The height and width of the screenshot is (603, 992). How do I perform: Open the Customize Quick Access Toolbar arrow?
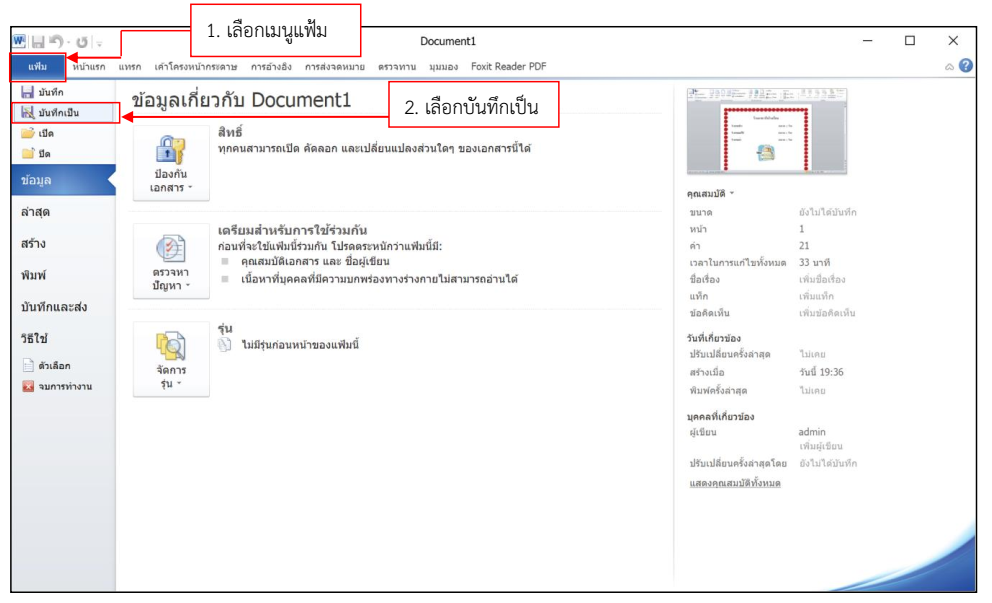(x=100, y=43)
